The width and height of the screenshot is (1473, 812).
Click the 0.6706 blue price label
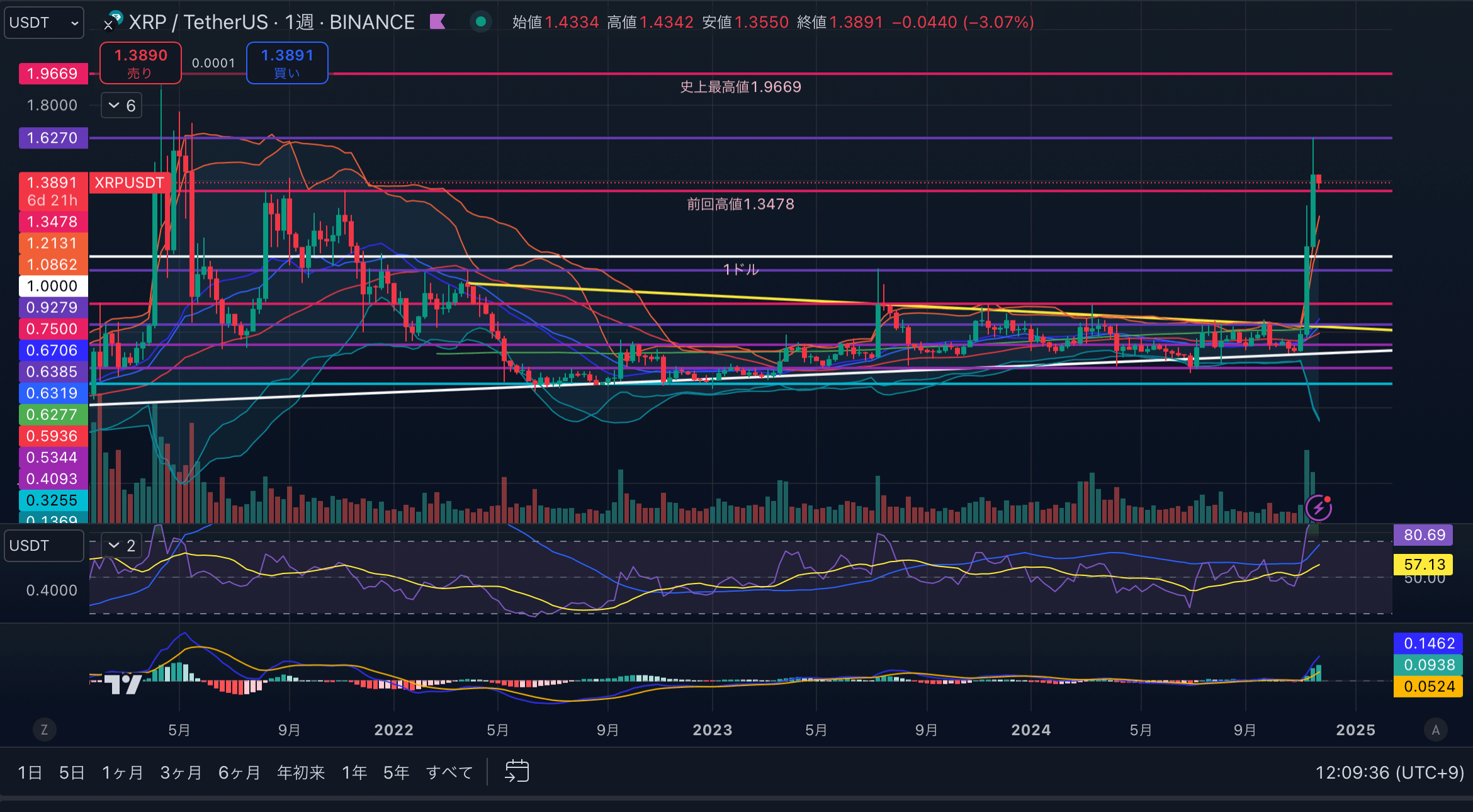(53, 350)
